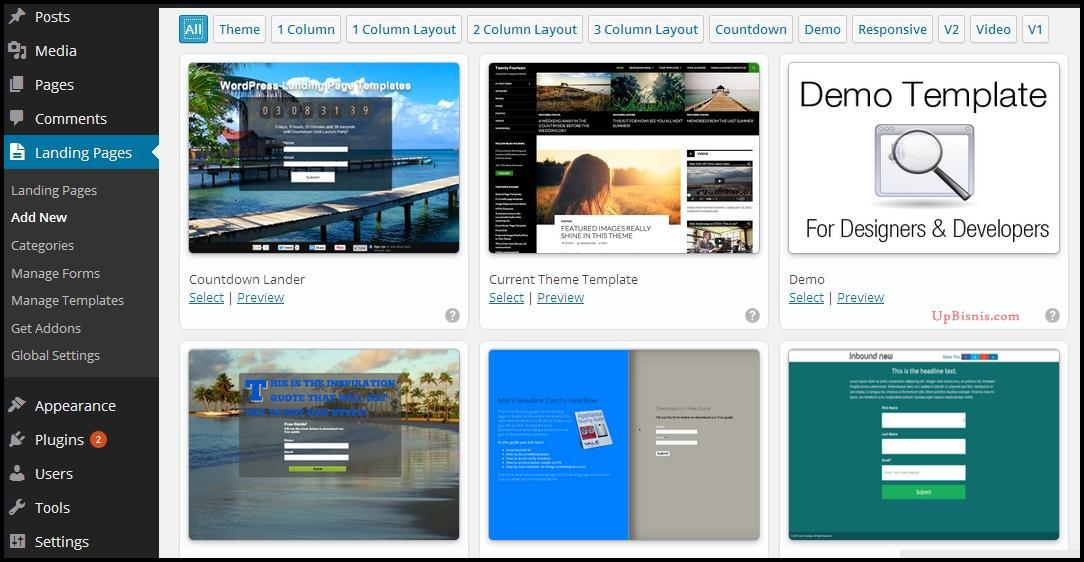Filter templates by Theme

[239, 29]
